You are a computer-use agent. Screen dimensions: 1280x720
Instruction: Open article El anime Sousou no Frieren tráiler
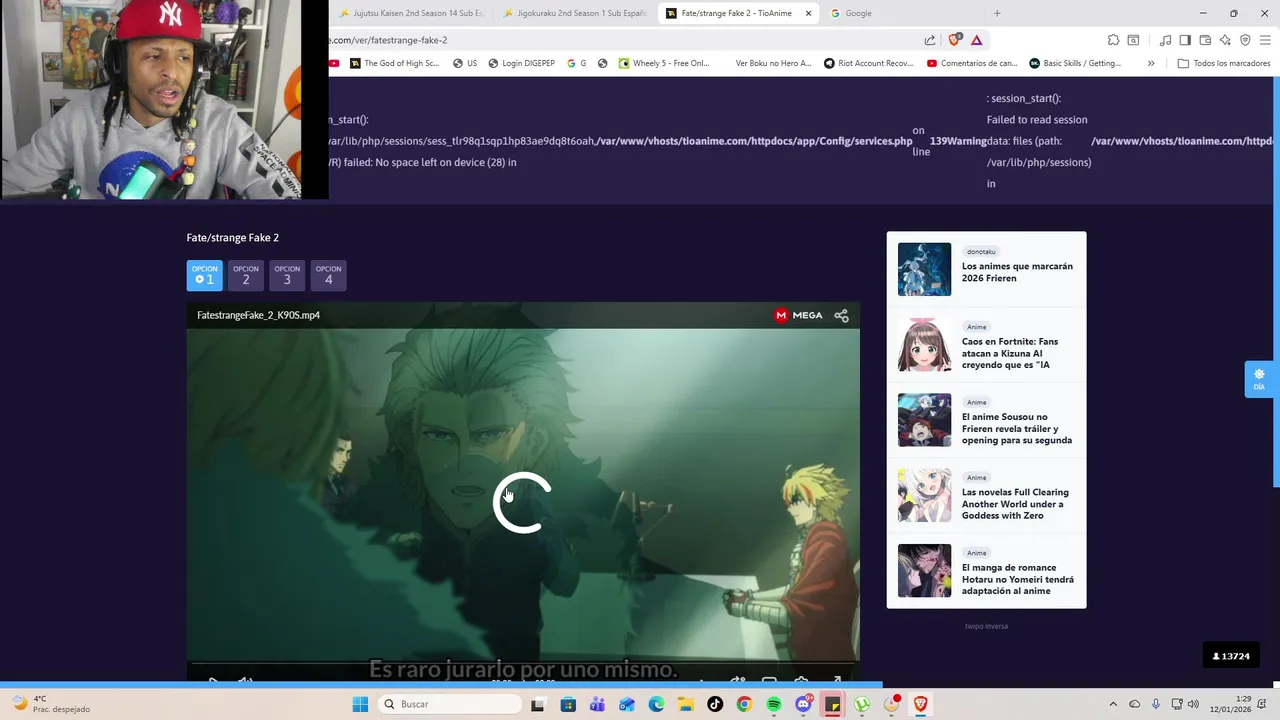click(x=1017, y=428)
